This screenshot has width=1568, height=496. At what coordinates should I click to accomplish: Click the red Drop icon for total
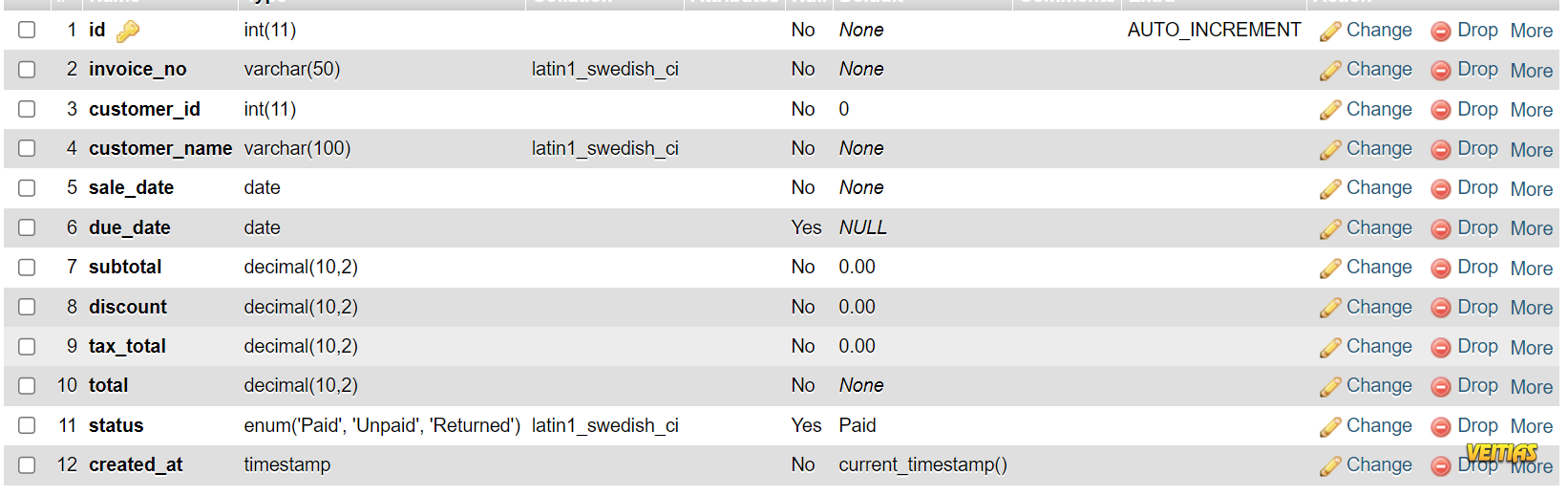coord(1440,387)
